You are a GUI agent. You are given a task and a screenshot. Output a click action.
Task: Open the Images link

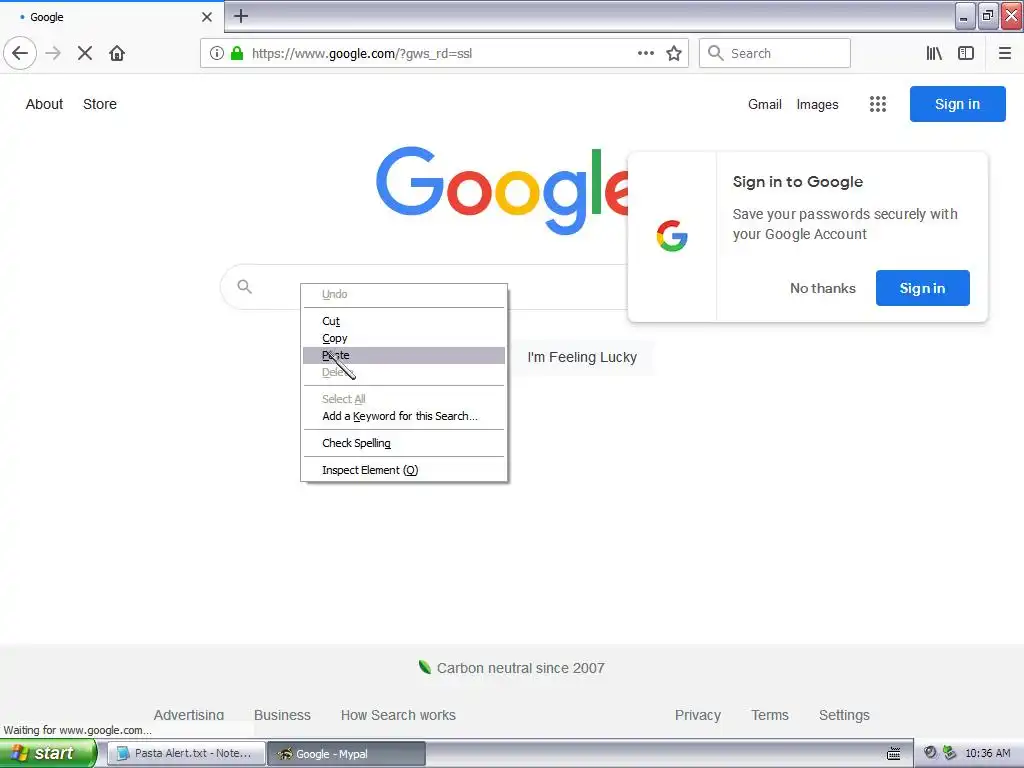click(x=817, y=104)
